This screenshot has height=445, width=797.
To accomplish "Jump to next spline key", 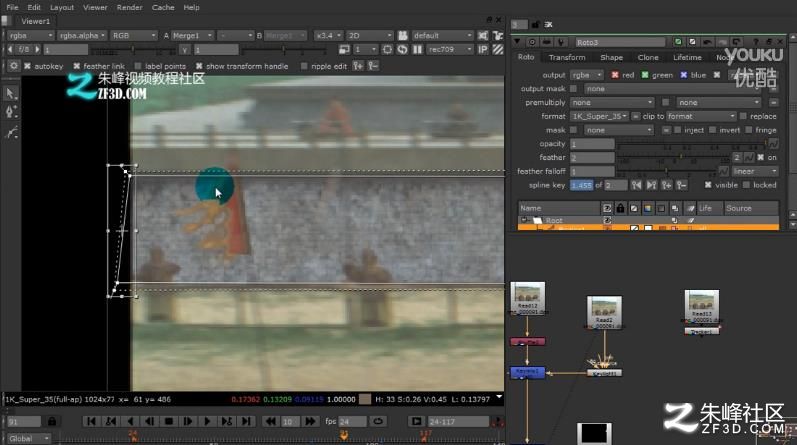I will coord(652,185).
